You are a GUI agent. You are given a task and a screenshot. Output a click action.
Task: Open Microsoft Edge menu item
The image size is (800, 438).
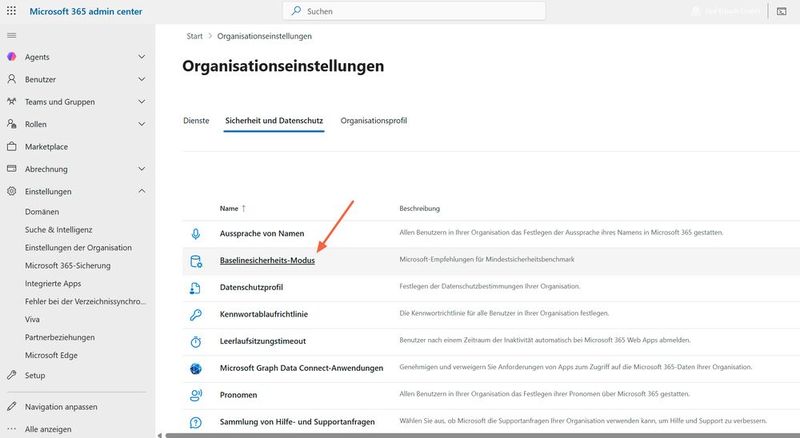click(x=51, y=355)
